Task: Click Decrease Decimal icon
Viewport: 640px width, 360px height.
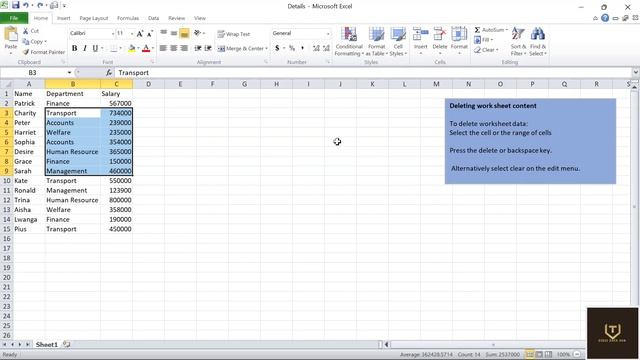Action: click(x=327, y=49)
